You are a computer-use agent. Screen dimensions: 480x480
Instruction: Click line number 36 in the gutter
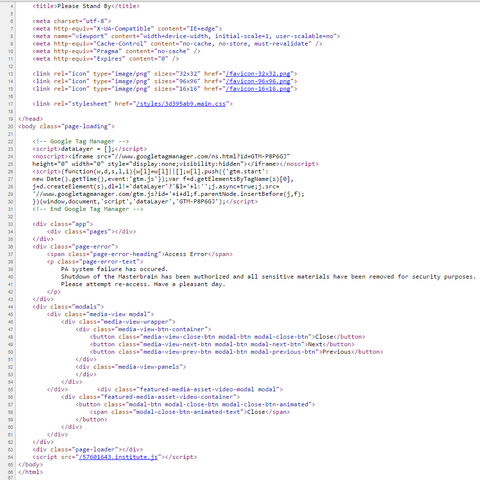[x=11, y=247]
